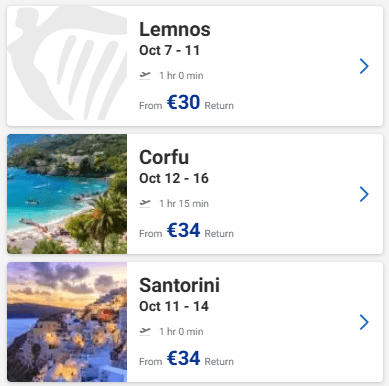
Task: Click the 1 hr 15 min duration
Action: click(184, 204)
